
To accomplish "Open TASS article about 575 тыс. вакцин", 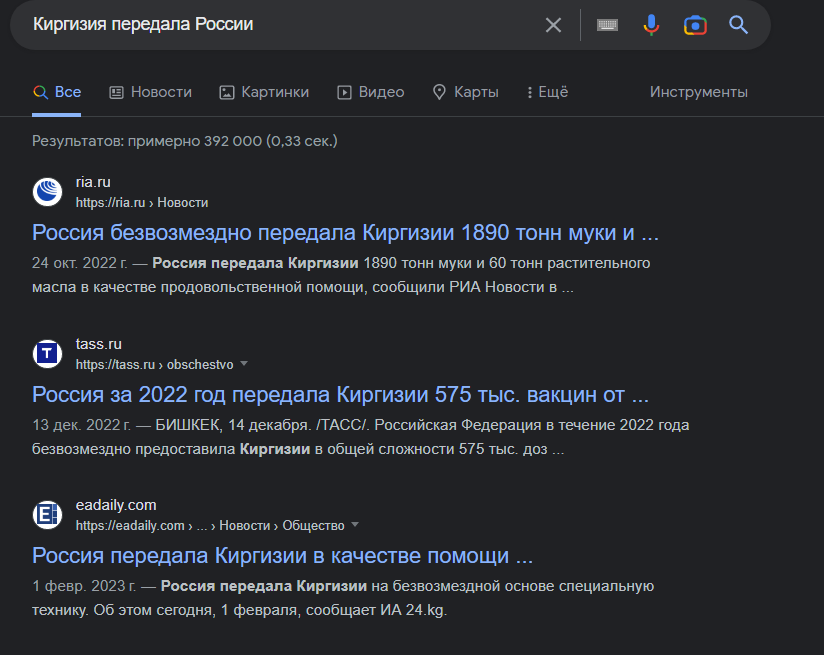I will point(340,394).
